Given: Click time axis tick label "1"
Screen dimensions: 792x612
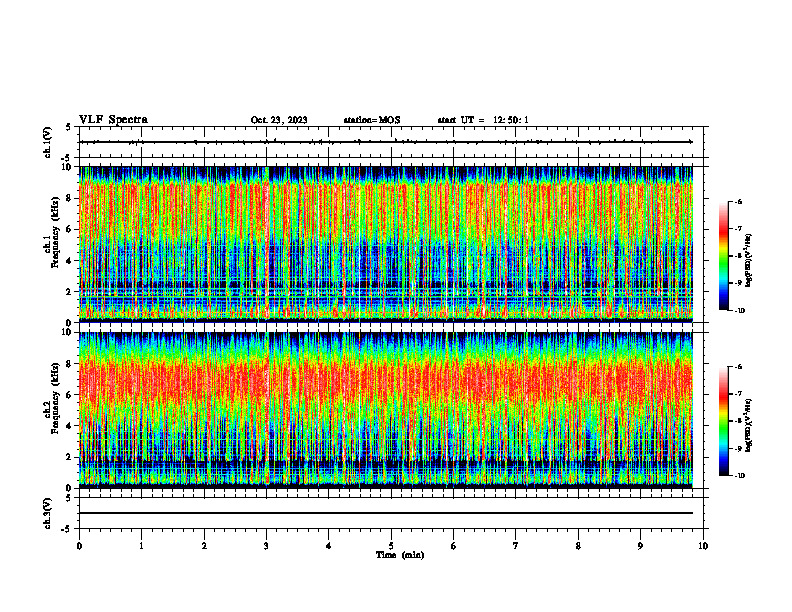Looking at the screenshot, I should point(141,546).
